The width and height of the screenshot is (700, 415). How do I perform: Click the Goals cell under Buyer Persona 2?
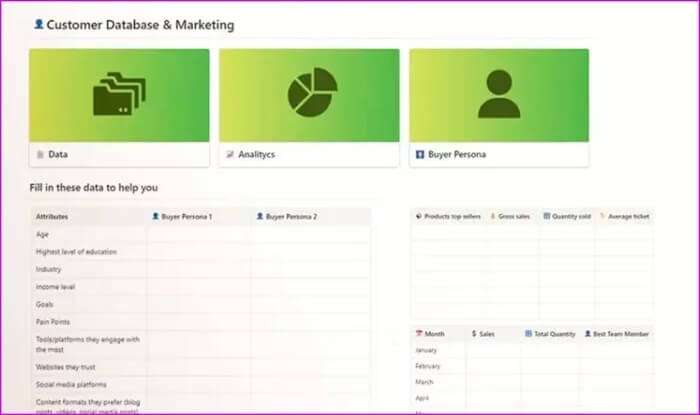(x=310, y=304)
